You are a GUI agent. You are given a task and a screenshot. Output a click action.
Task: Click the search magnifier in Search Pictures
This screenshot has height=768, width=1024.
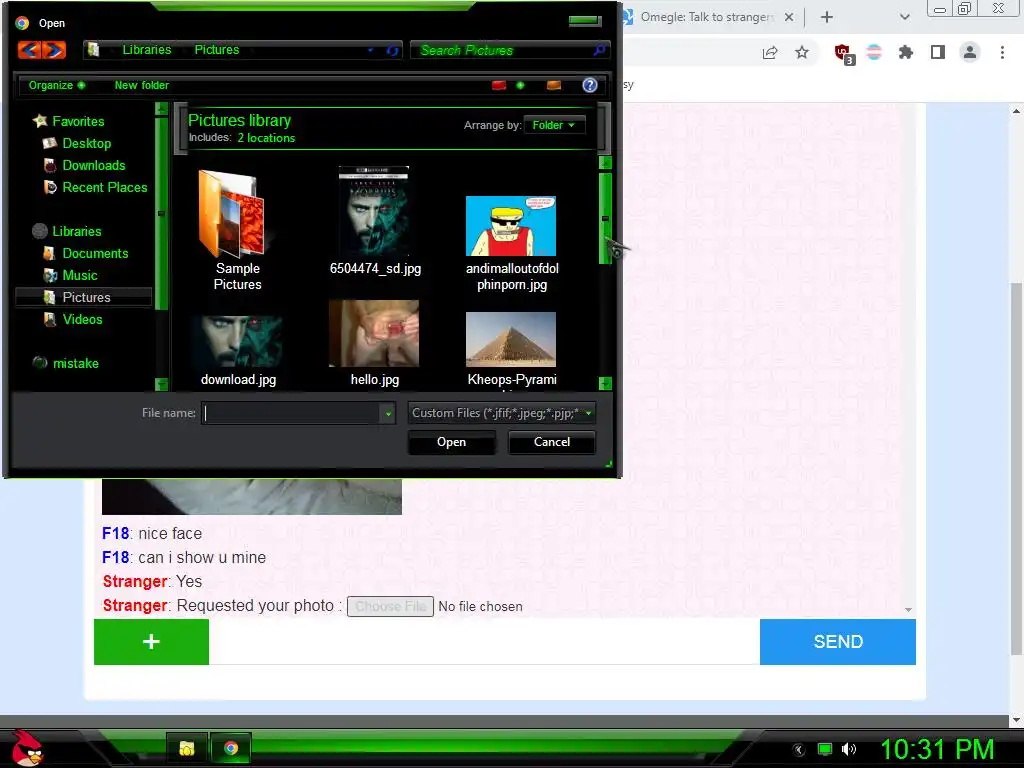pos(599,50)
